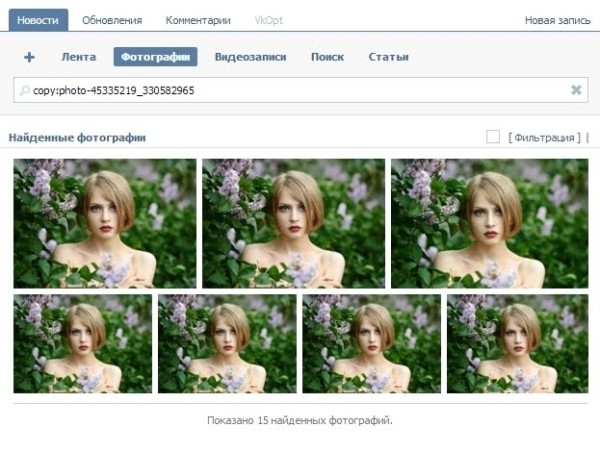Open the third large photo in top row

[483, 223]
